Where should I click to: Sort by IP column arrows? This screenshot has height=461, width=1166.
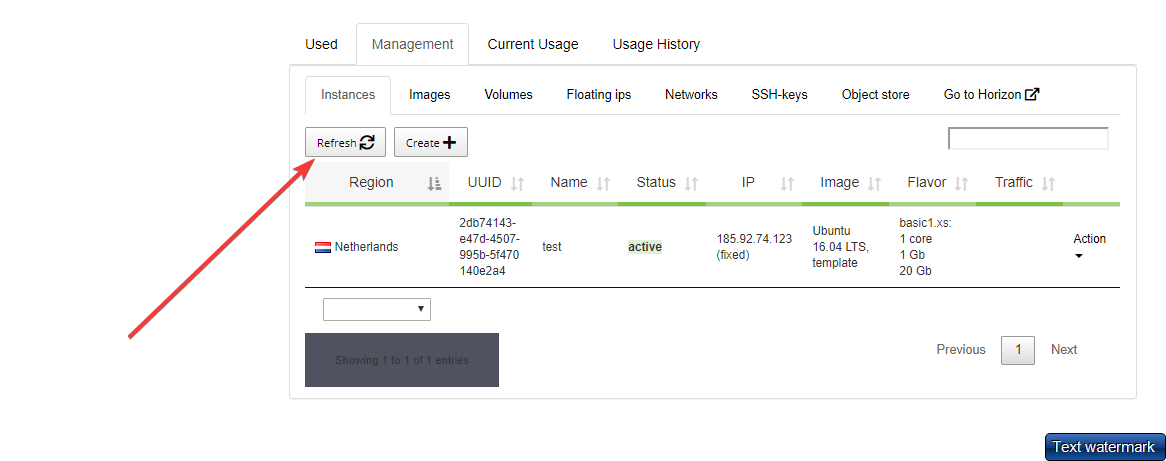(x=787, y=183)
